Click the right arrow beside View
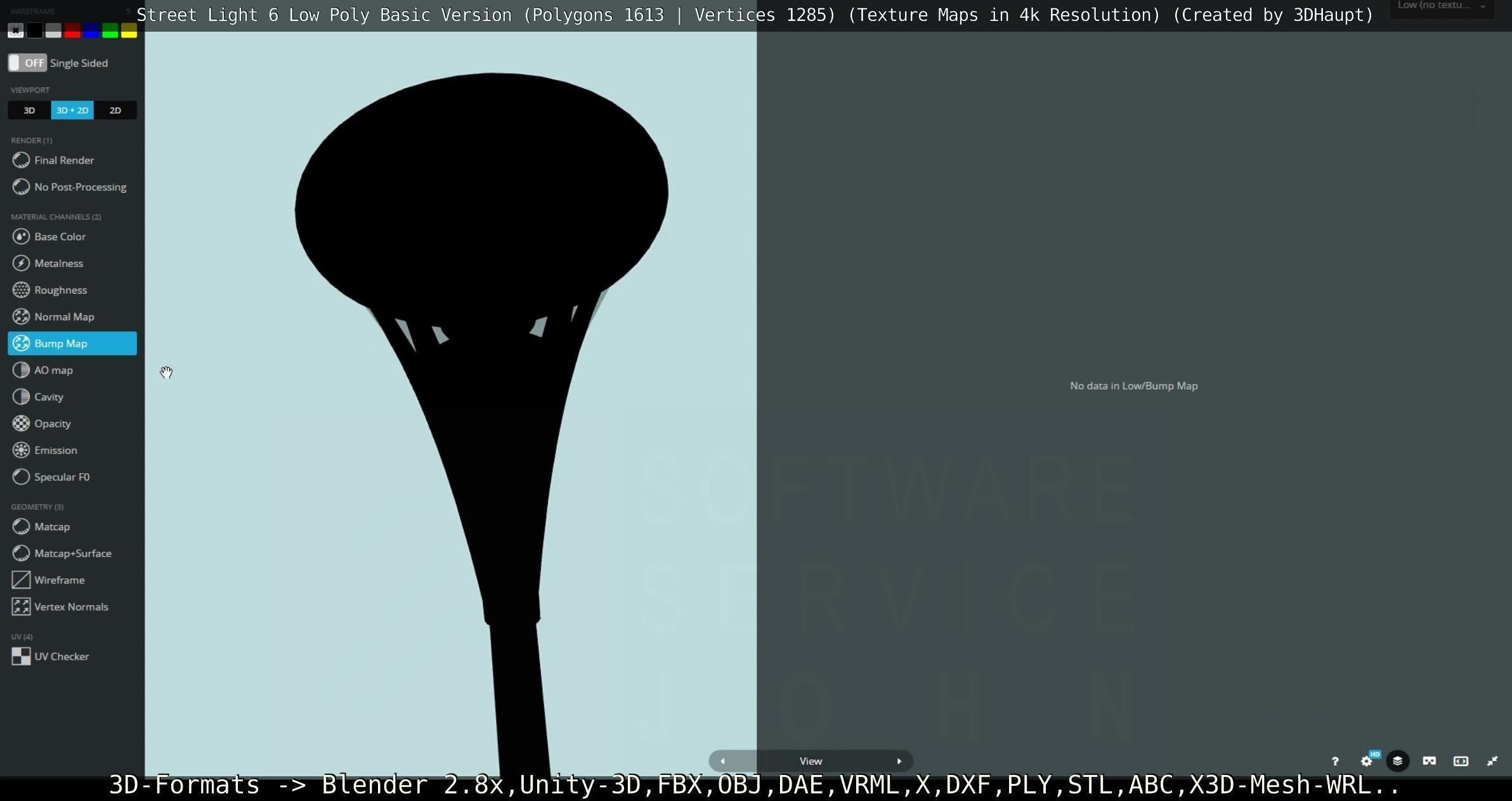This screenshot has width=1512, height=801. (899, 761)
